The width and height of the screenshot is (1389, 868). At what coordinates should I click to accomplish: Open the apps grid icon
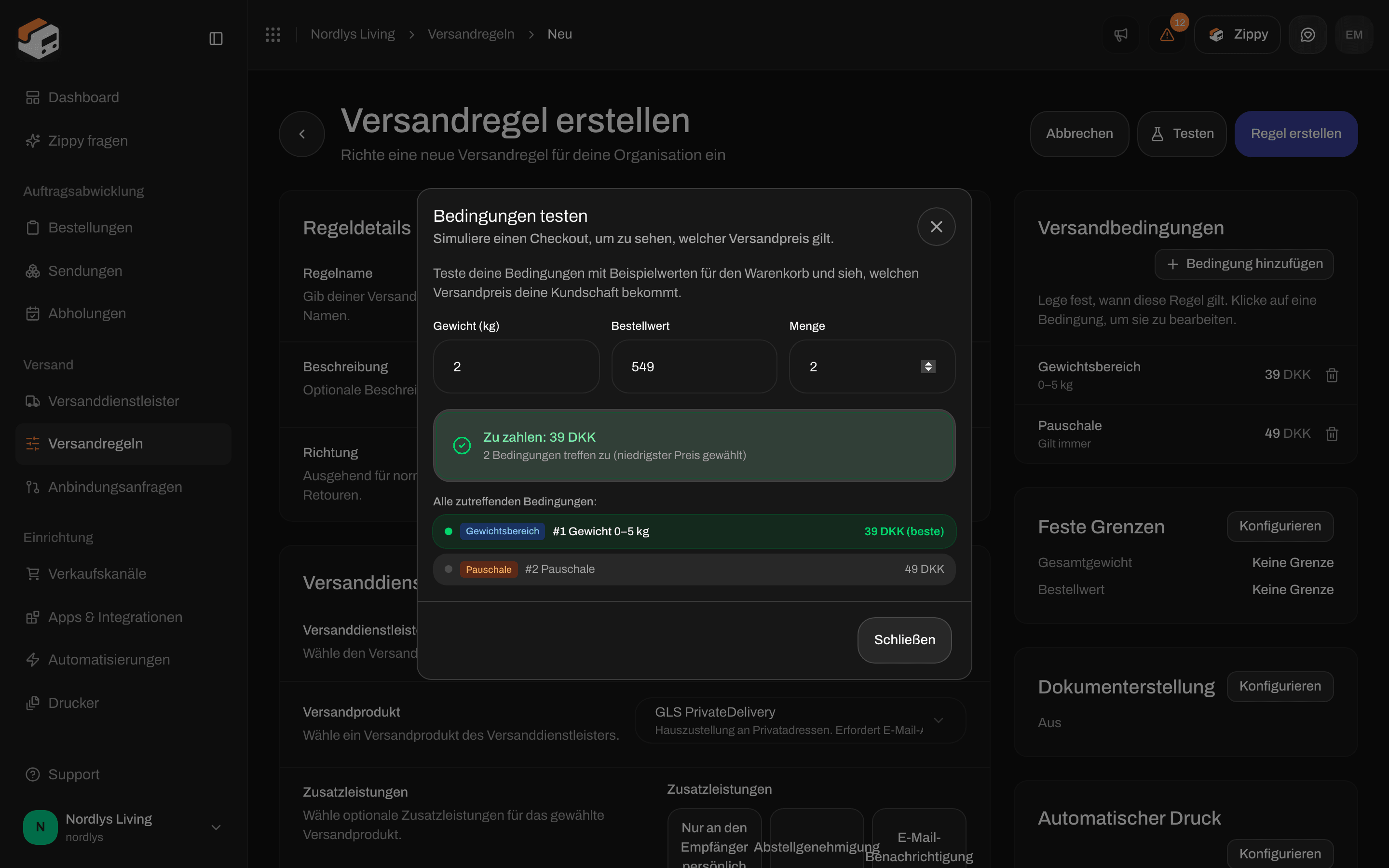pos(272,34)
